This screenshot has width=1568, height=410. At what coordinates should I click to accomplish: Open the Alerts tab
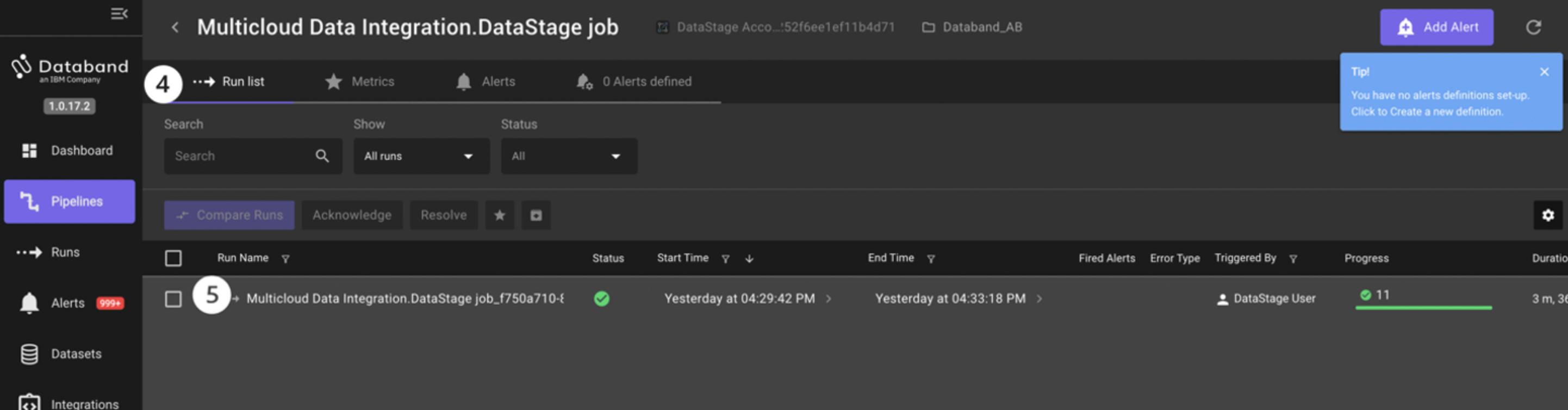pyautogui.click(x=485, y=82)
